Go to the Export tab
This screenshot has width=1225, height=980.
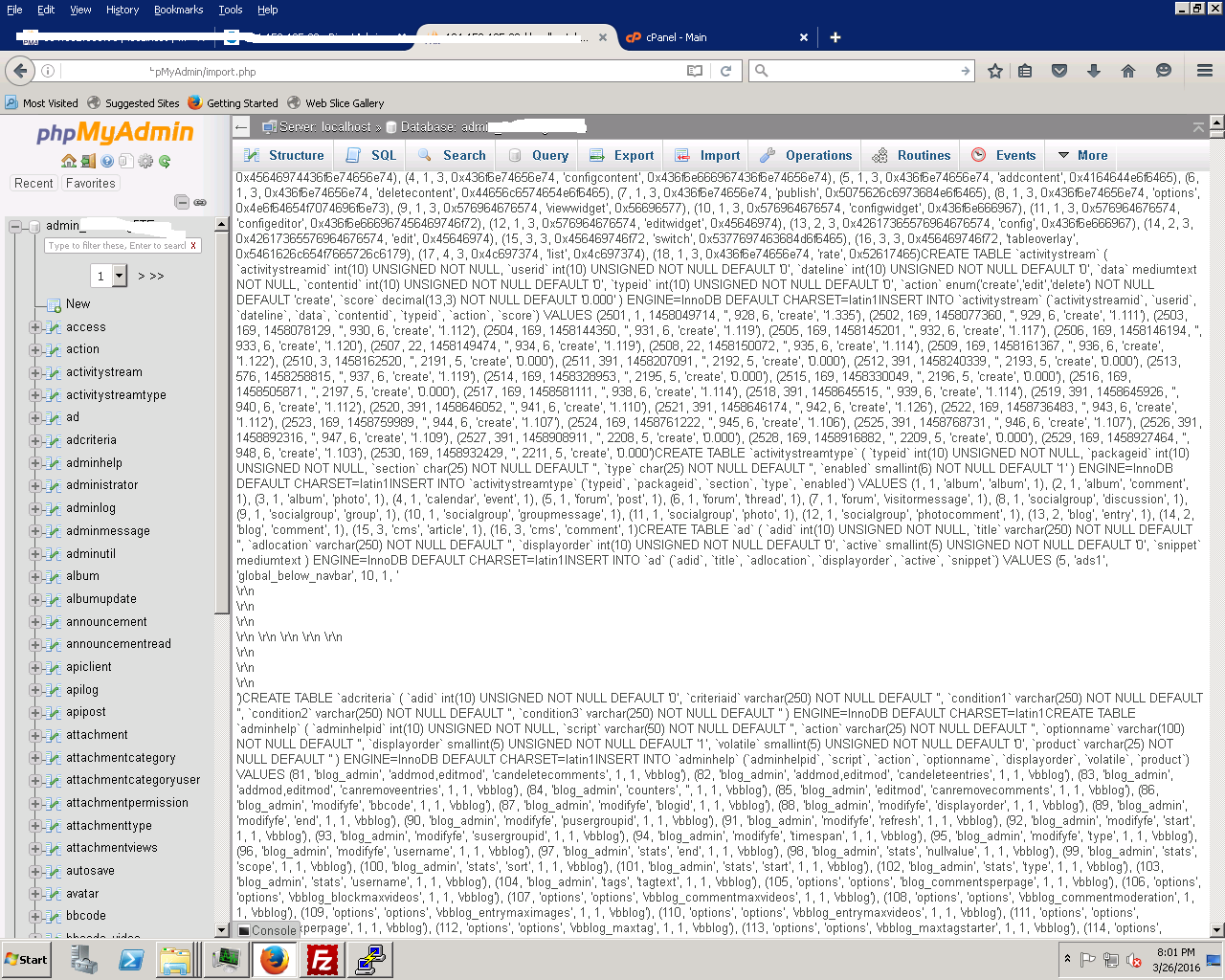pos(622,155)
